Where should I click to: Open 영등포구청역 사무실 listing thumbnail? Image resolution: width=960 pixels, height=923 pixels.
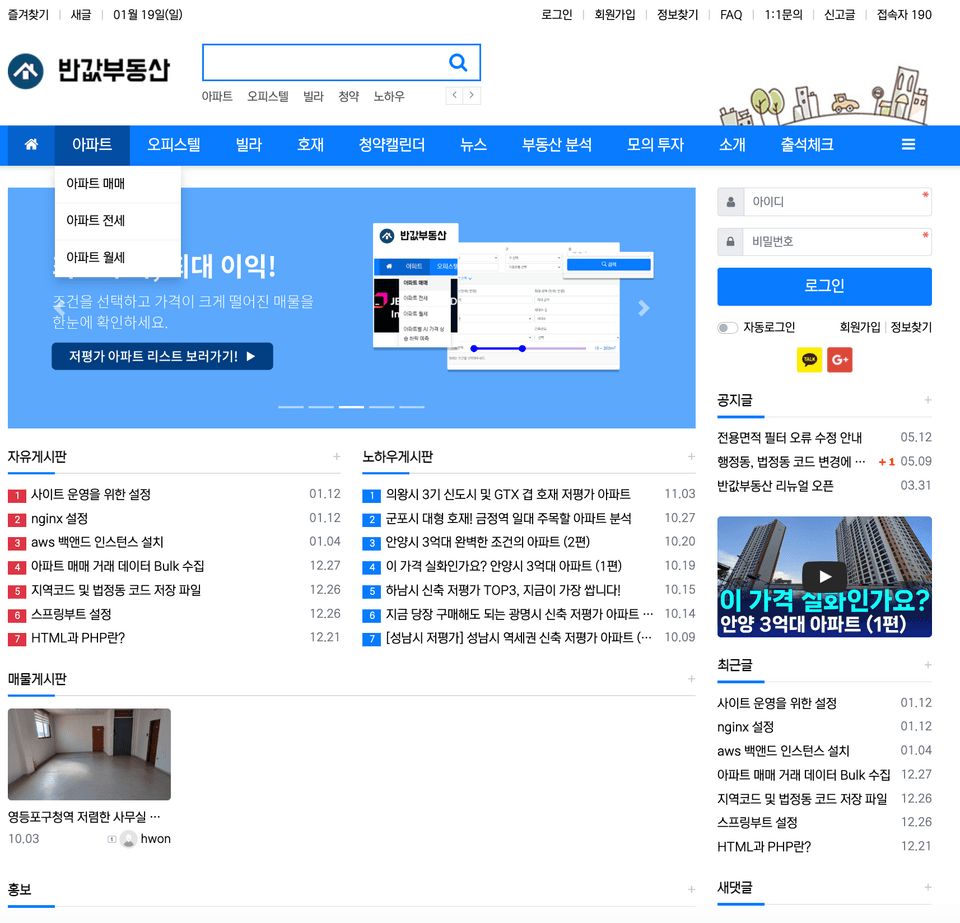point(89,754)
